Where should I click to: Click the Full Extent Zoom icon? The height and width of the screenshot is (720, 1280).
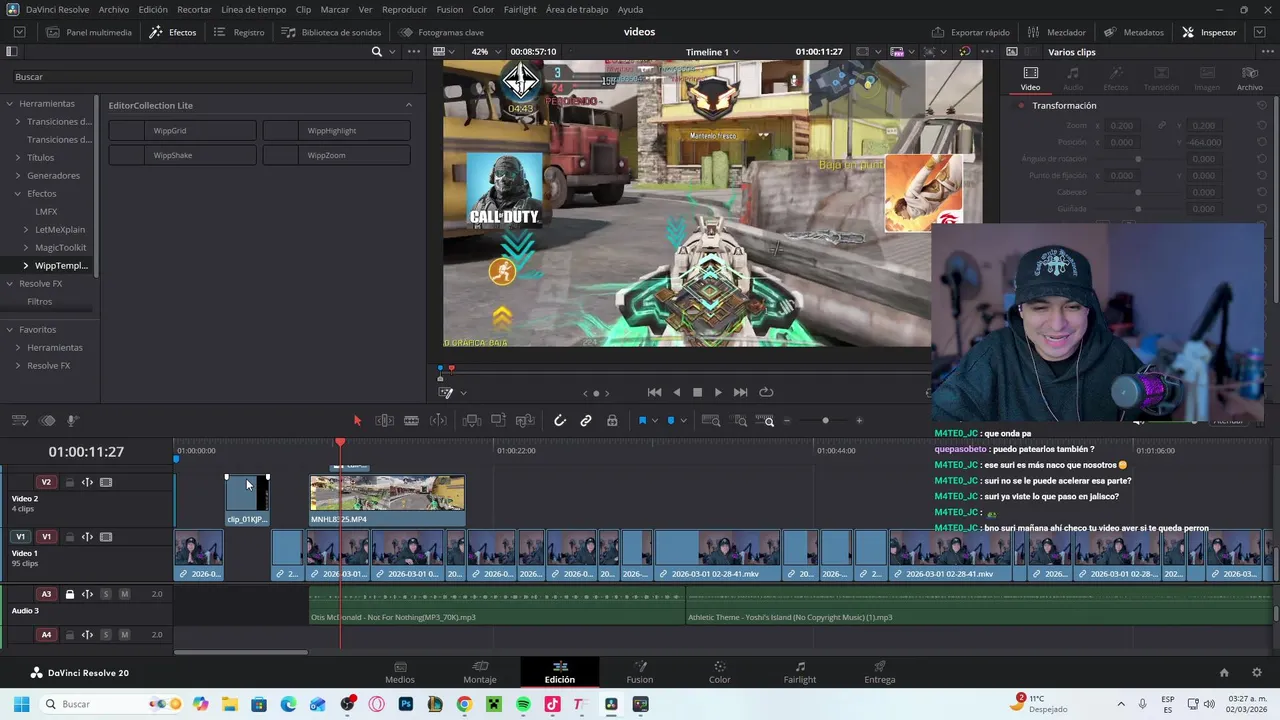(x=711, y=421)
